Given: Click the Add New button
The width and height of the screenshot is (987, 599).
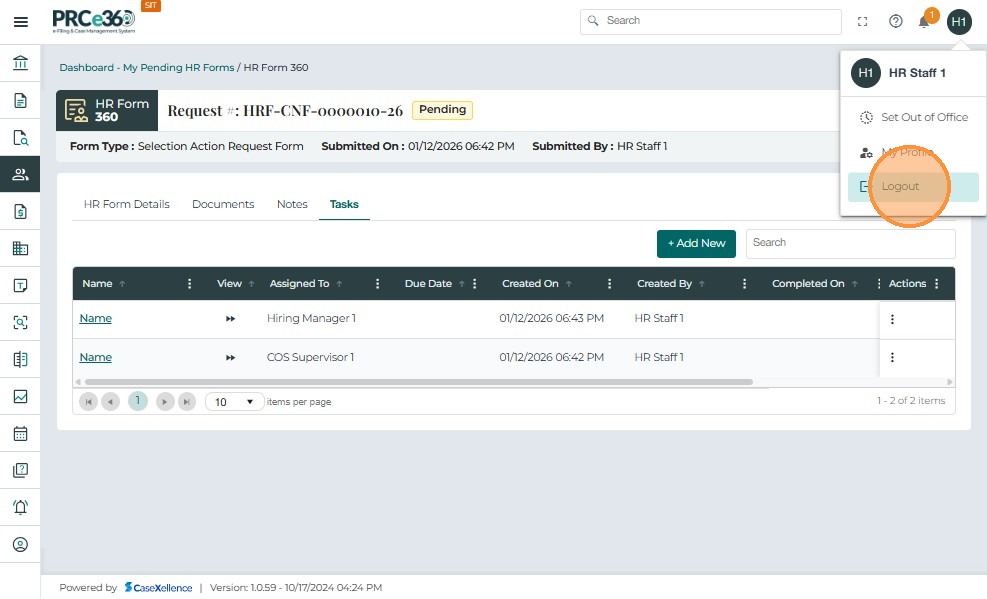Looking at the screenshot, I should 696,244.
